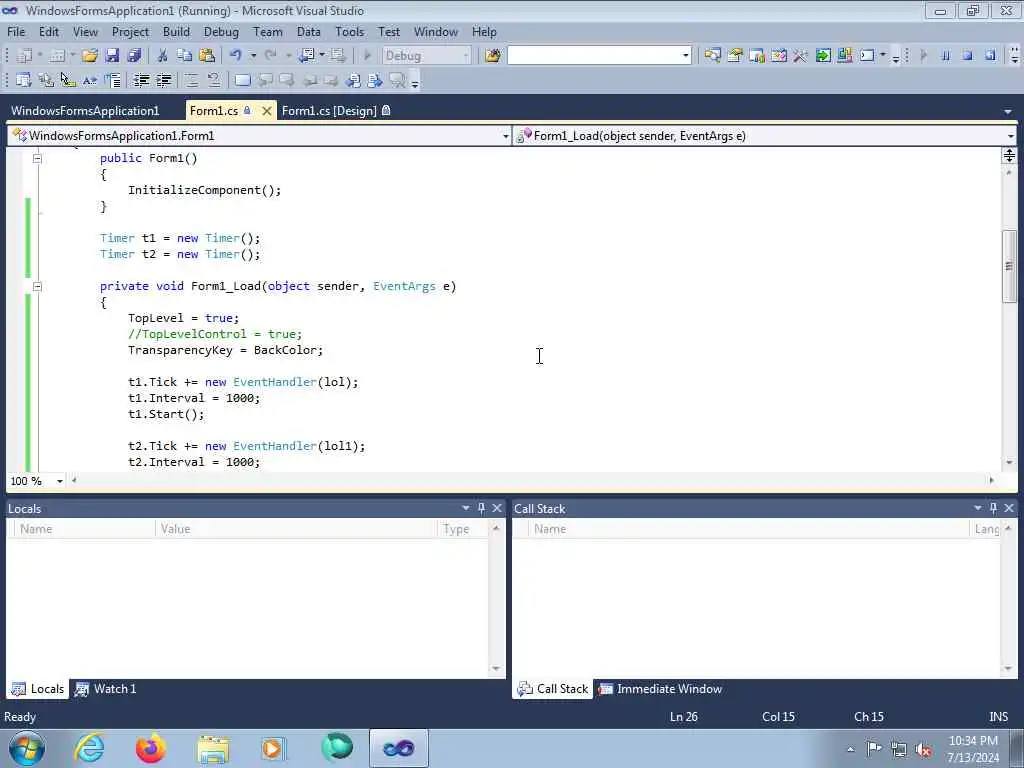Open the 100 % zoom dropdown

coord(59,481)
